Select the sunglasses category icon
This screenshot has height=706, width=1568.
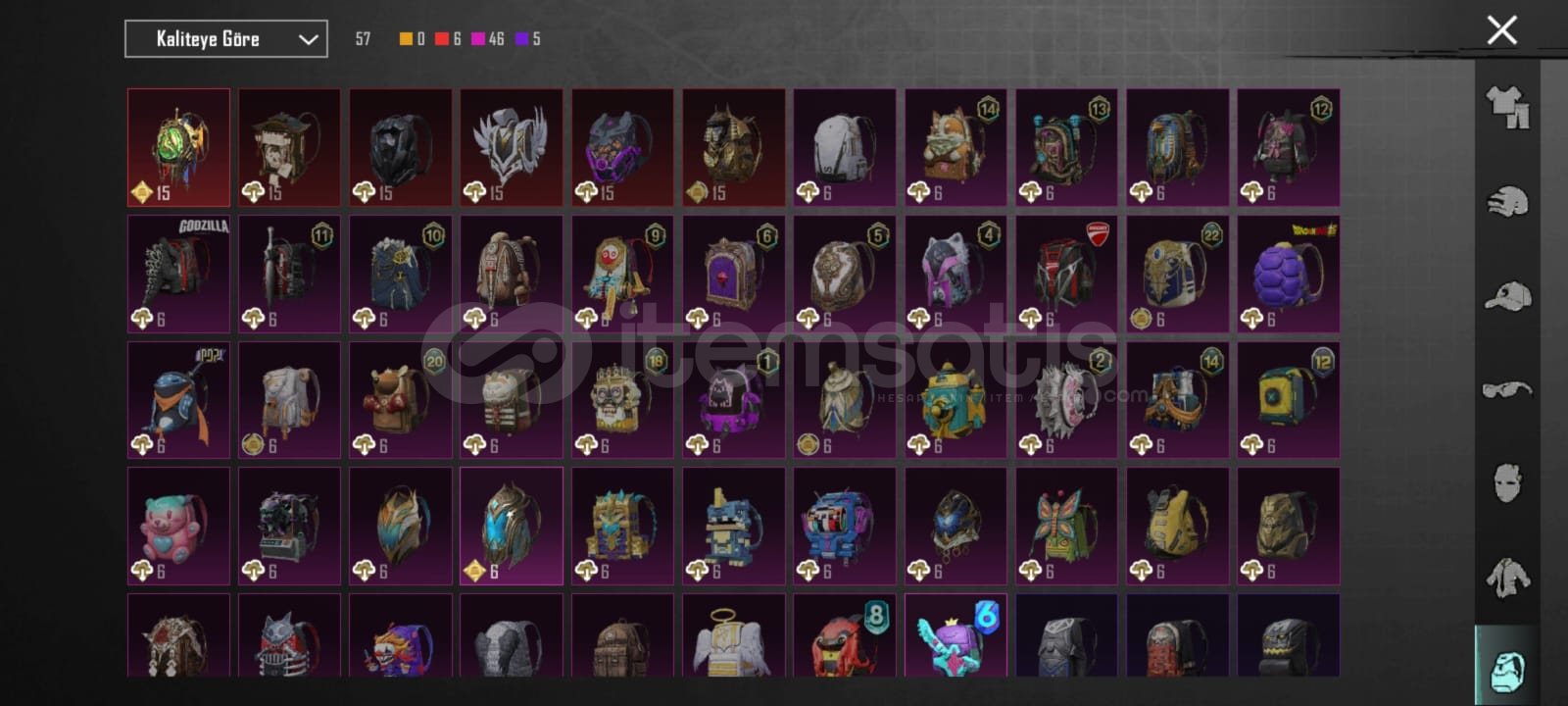[x=1507, y=390]
